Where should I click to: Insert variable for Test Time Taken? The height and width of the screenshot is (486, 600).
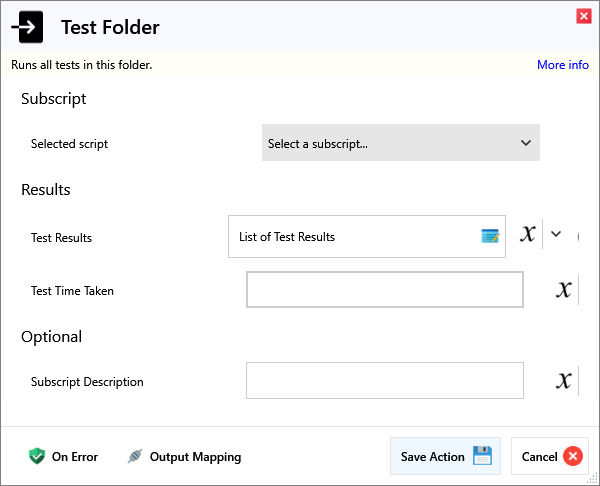pyautogui.click(x=564, y=290)
